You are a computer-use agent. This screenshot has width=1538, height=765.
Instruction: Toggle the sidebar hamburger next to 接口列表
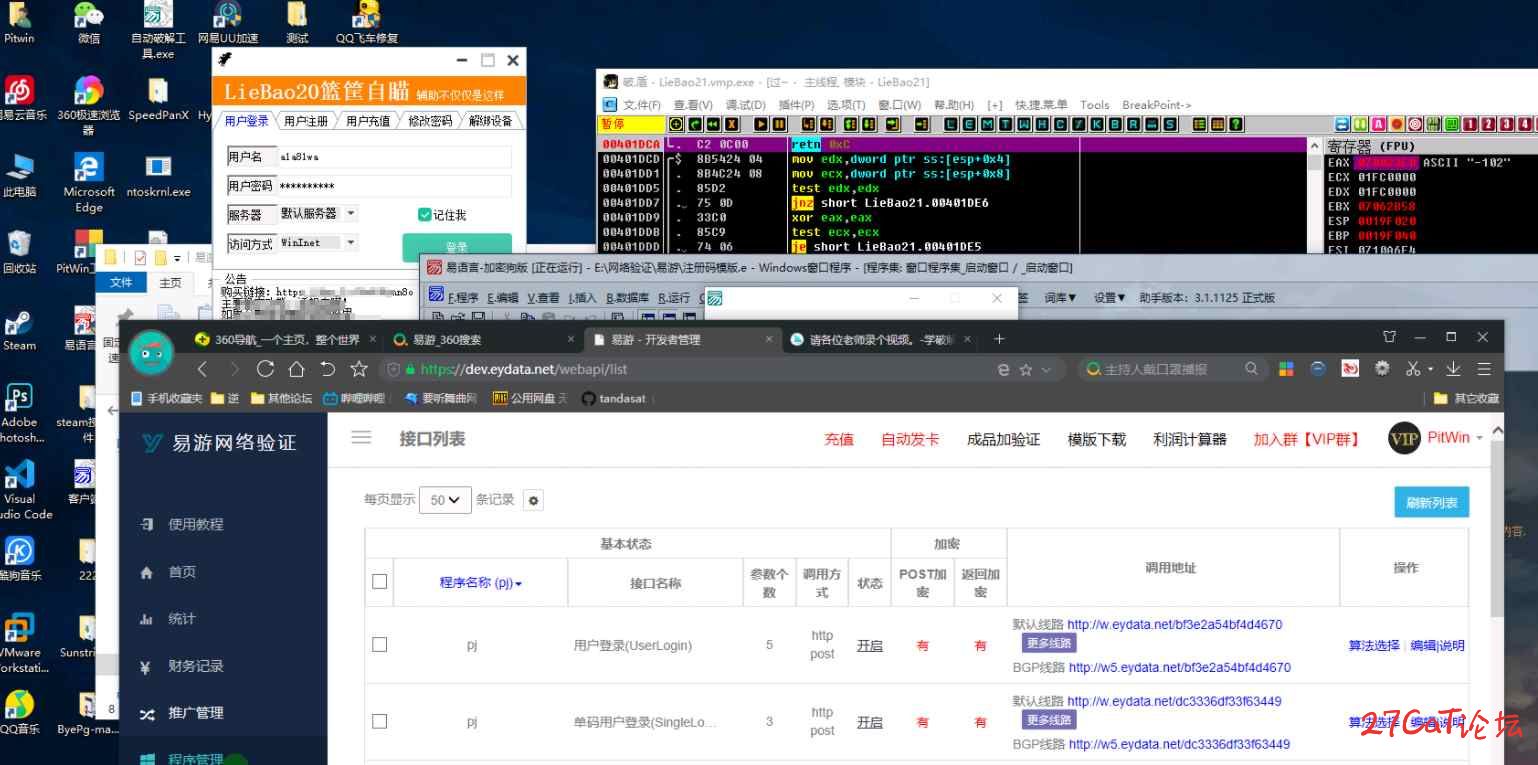pos(361,438)
